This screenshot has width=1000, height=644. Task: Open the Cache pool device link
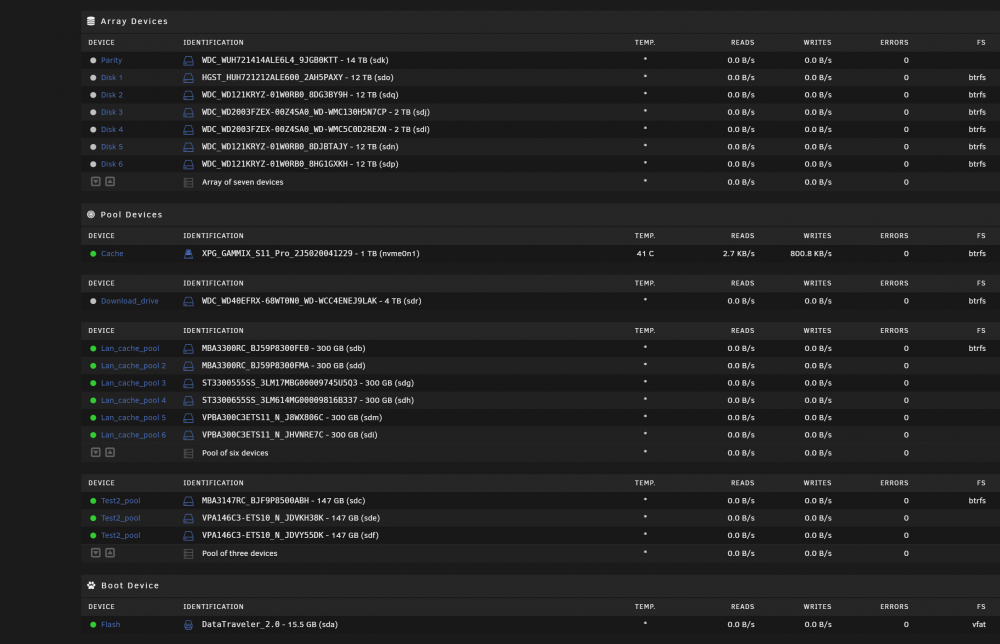pyautogui.click(x=112, y=254)
